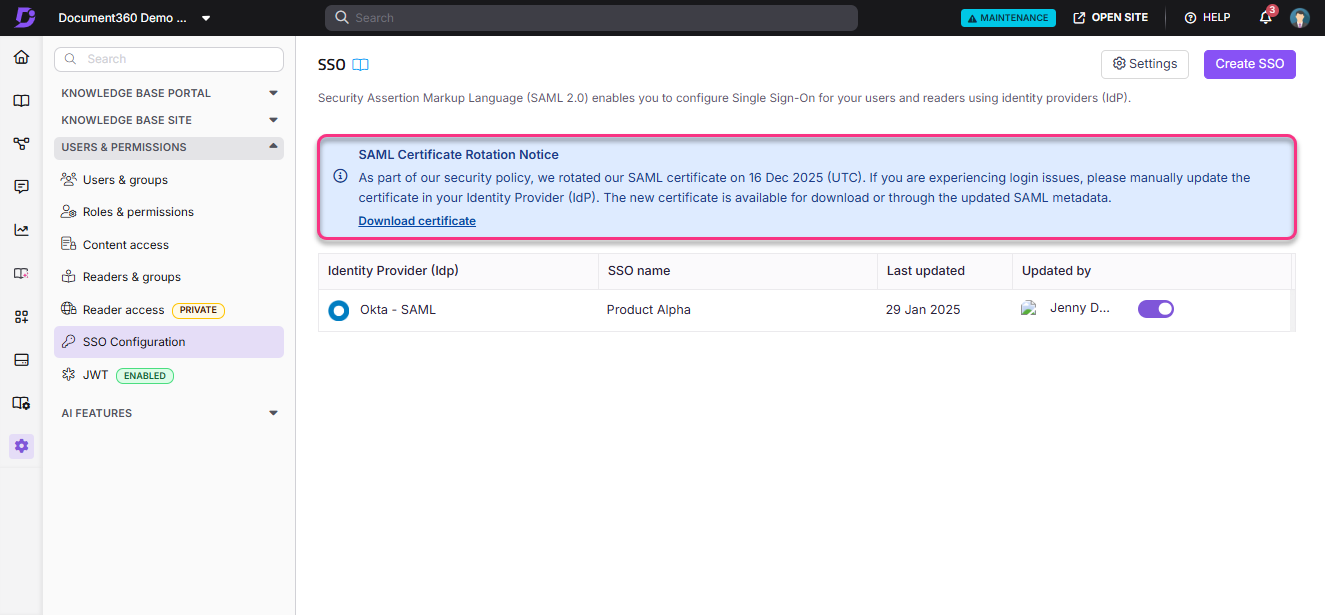
Task: Open the Drive storage icon
Action: [x=21, y=359]
